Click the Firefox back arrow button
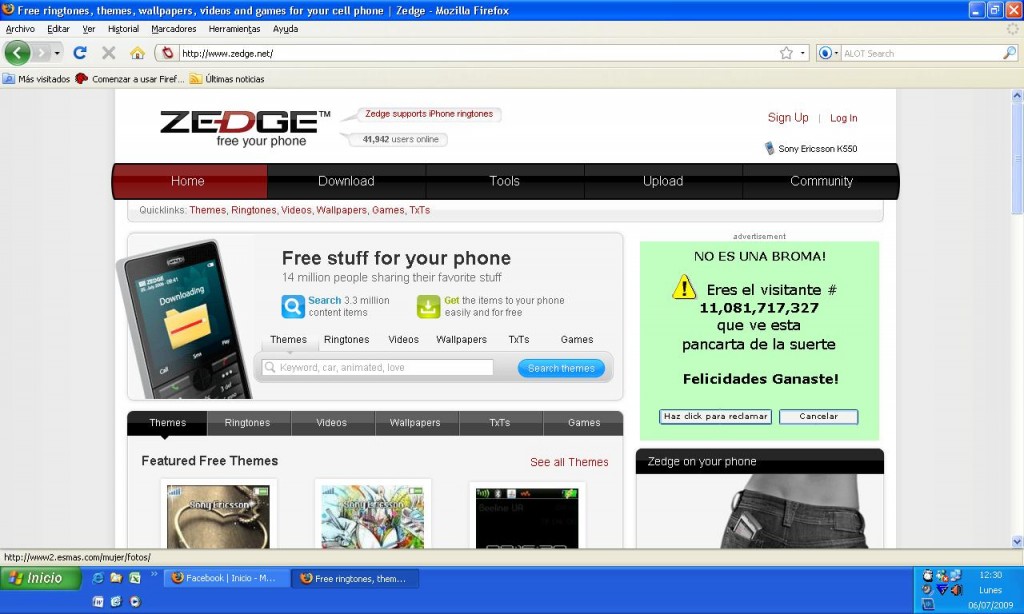The width and height of the screenshot is (1024, 614). pyautogui.click(x=18, y=53)
